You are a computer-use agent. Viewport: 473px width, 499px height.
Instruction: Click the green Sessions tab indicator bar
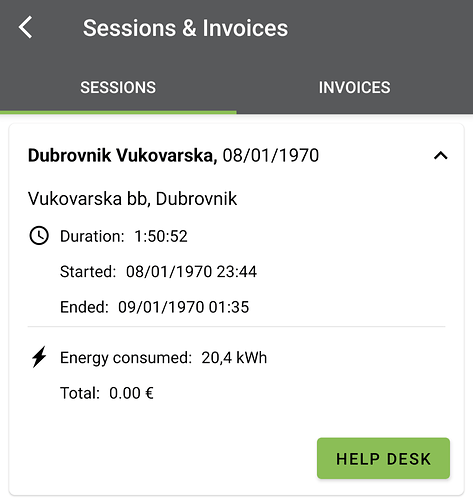(x=118, y=112)
